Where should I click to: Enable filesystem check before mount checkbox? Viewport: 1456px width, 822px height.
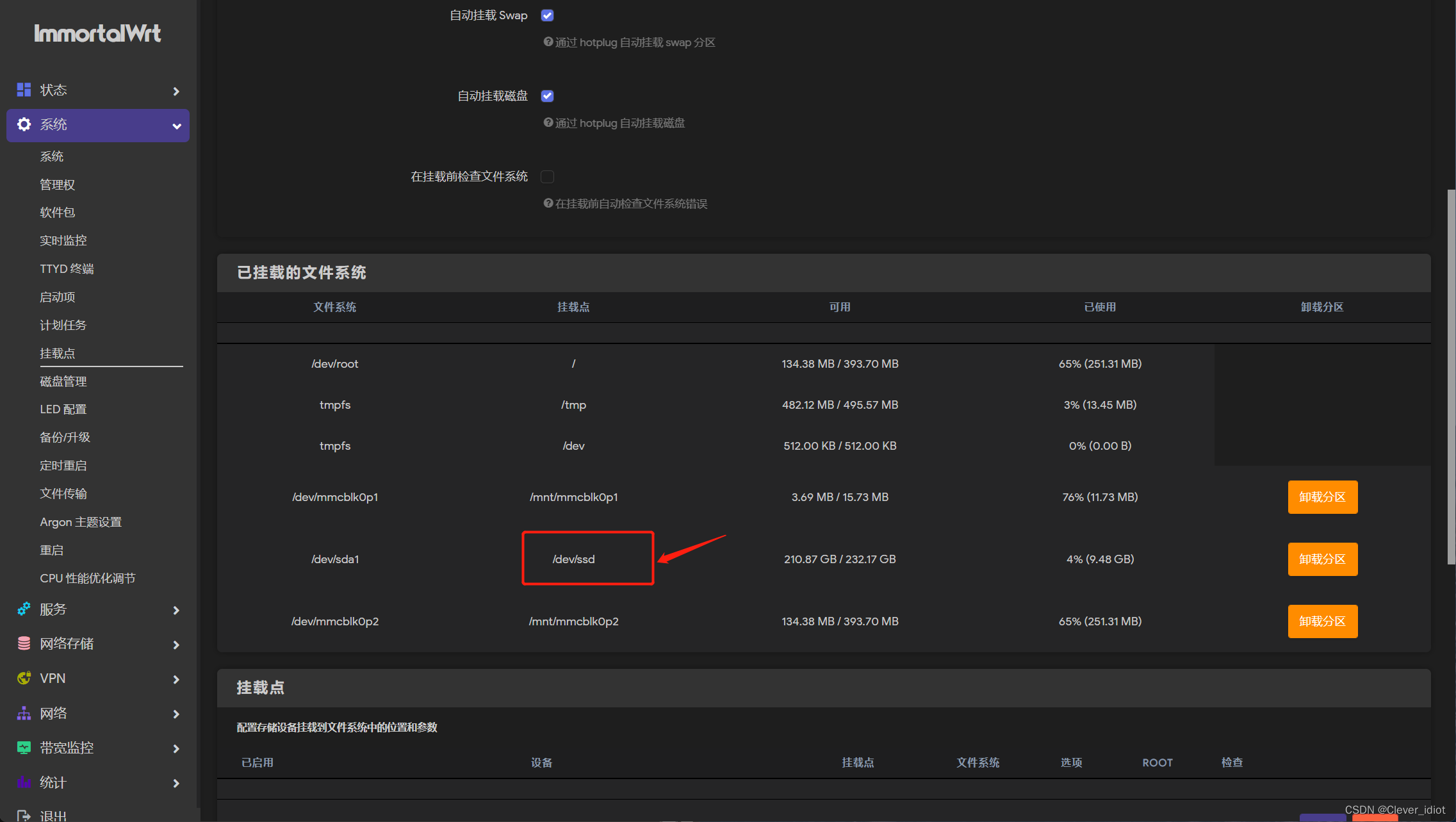pyautogui.click(x=547, y=177)
